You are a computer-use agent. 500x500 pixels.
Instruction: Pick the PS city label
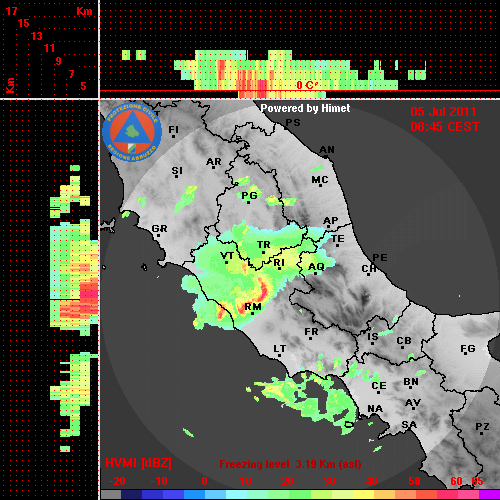pos(293,123)
